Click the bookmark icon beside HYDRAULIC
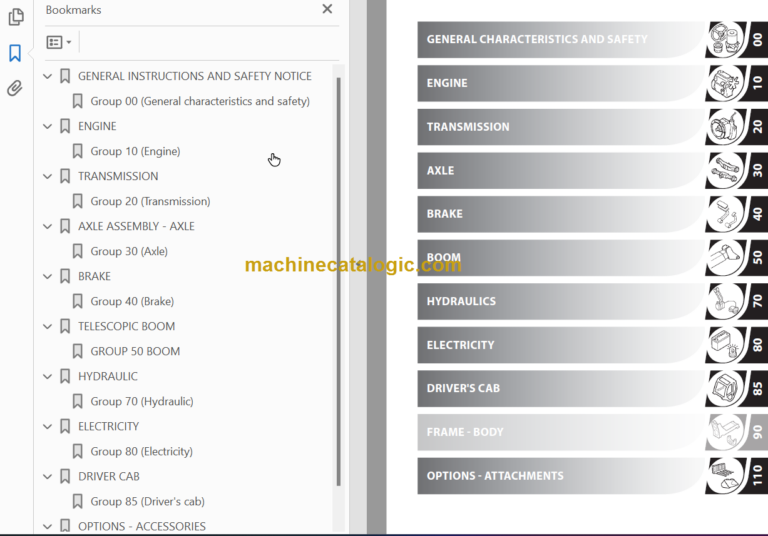Image resolution: width=768 pixels, height=536 pixels. click(x=65, y=376)
